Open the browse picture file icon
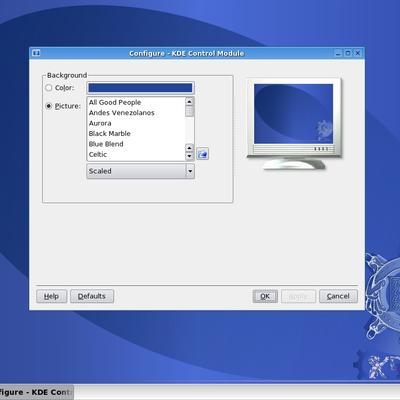Image resolution: width=400 pixels, height=400 pixels. pyautogui.click(x=202, y=154)
